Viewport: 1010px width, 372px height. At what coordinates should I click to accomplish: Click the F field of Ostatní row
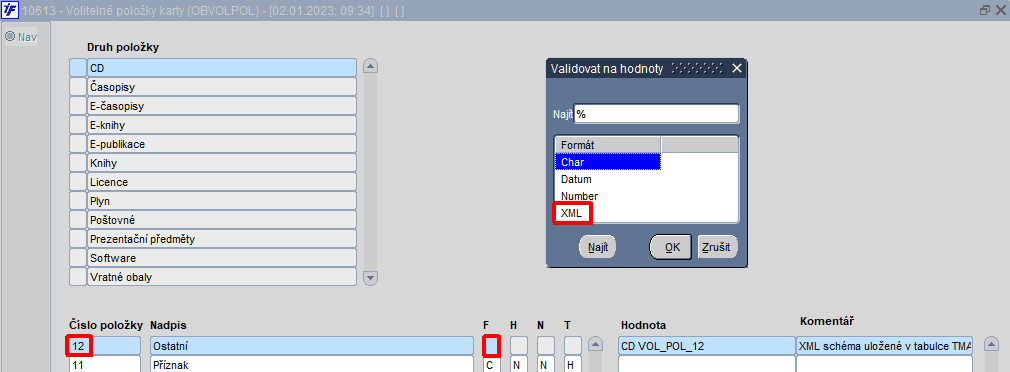pos(491,346)
